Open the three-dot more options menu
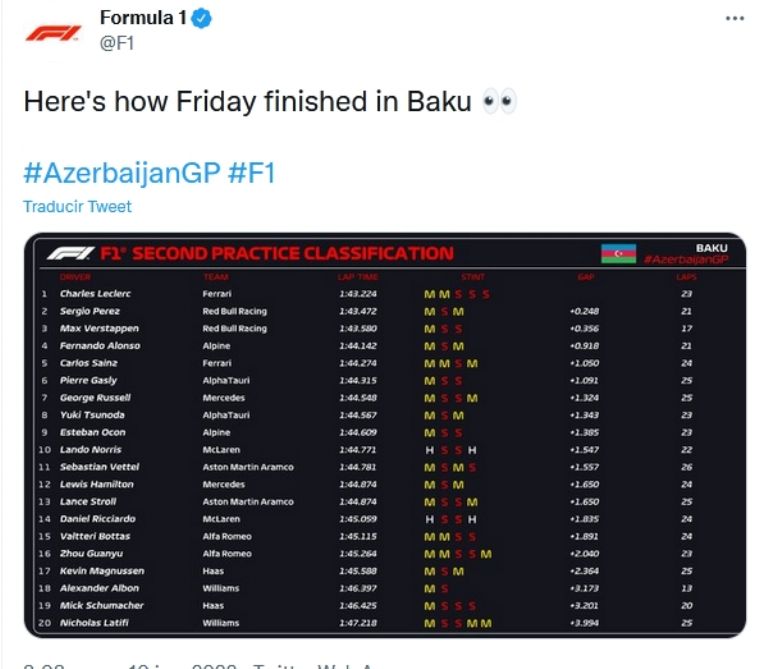768x669 pixels. tap(735, 19)
